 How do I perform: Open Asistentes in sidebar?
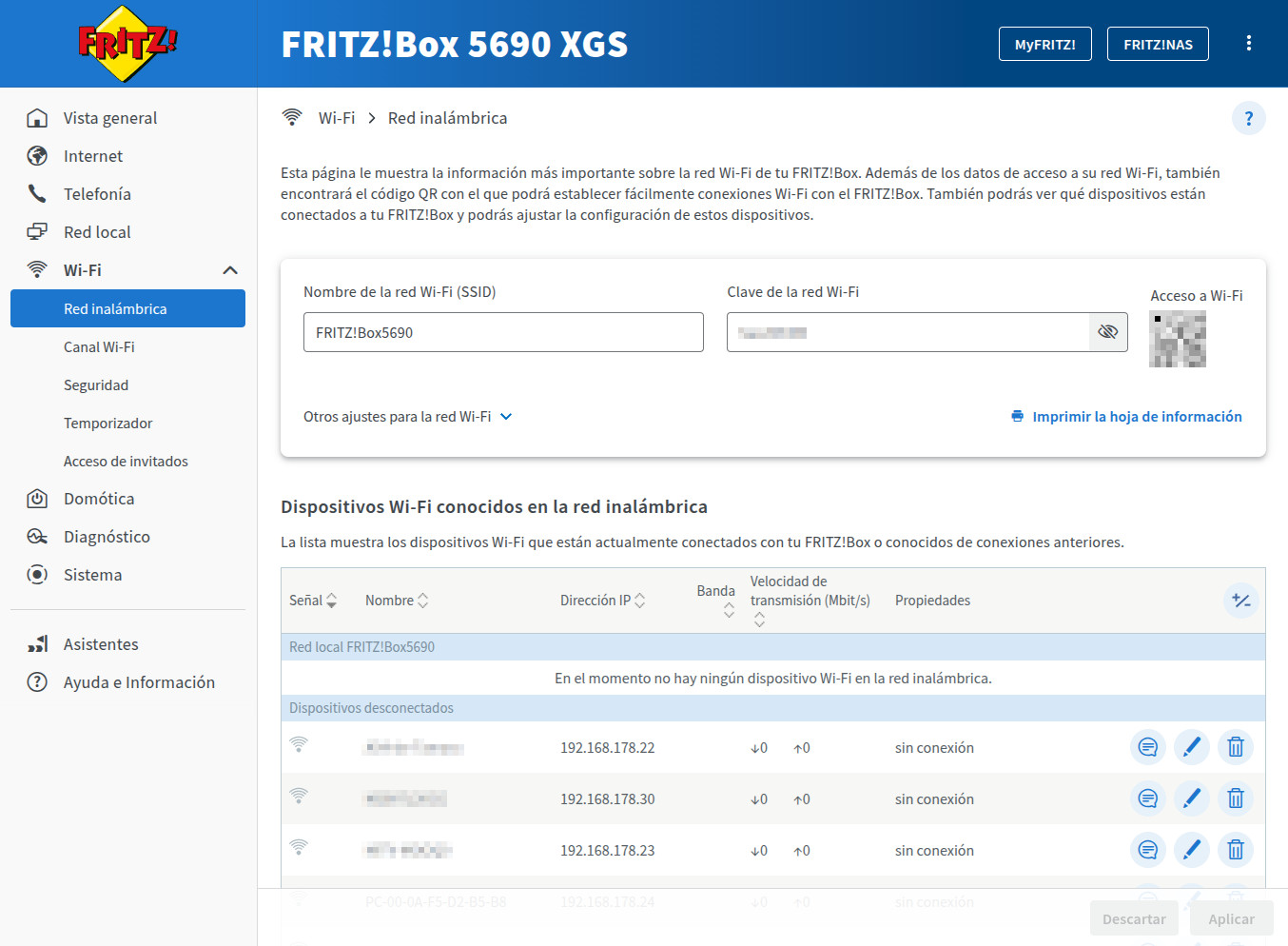click(x=127, y=644)
